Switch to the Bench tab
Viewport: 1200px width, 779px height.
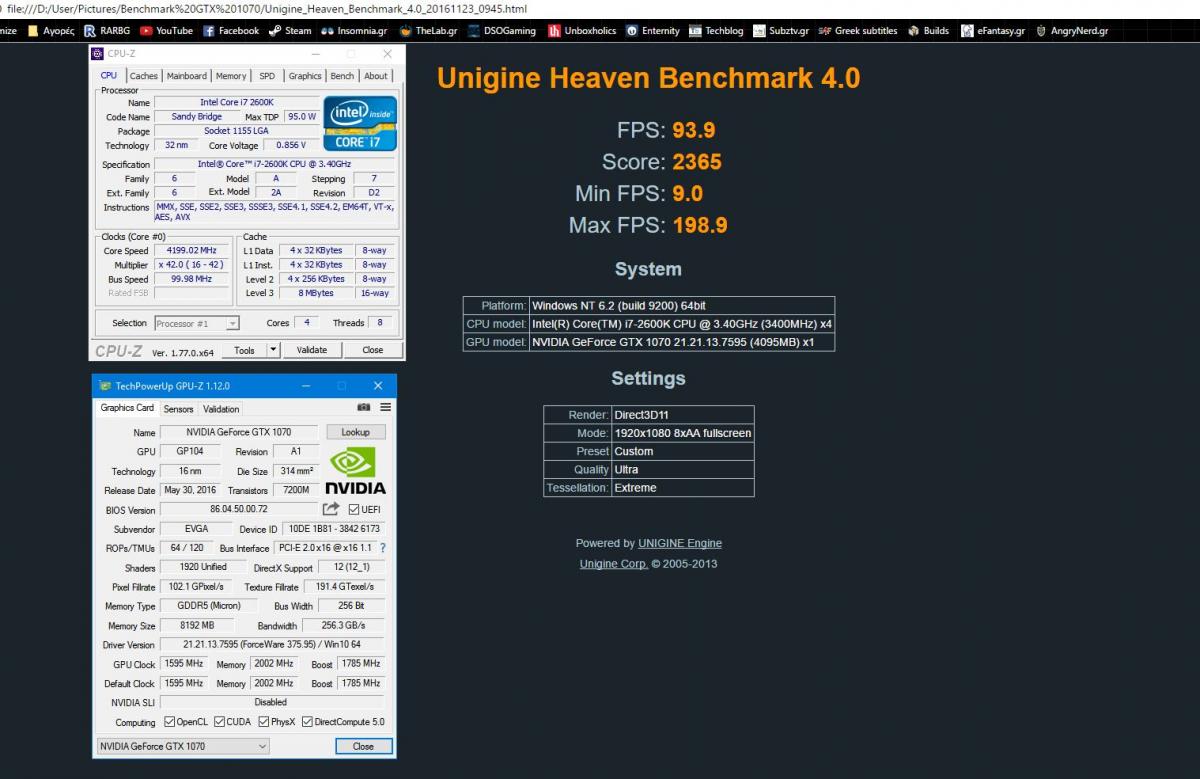click(342, 76)
